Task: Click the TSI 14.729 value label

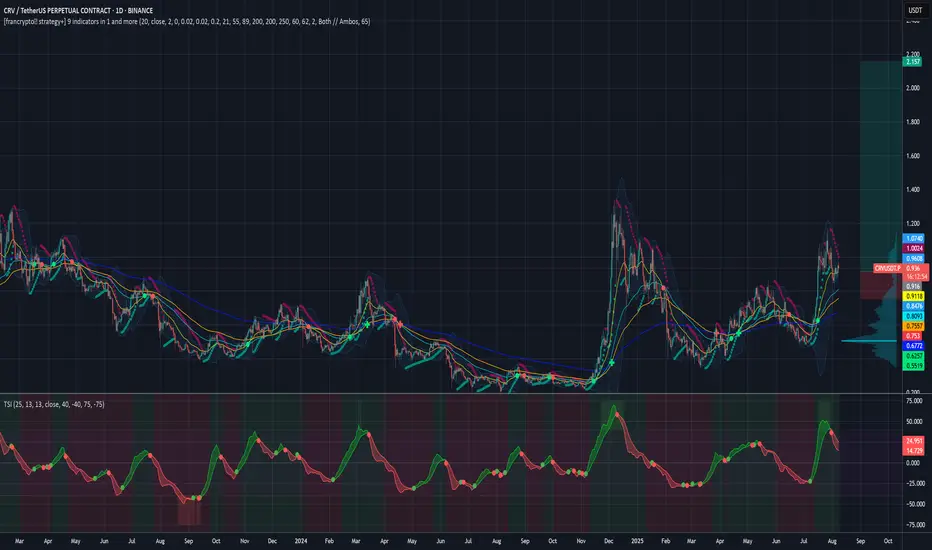Action: pyautogui.click(x=913, y=449)
